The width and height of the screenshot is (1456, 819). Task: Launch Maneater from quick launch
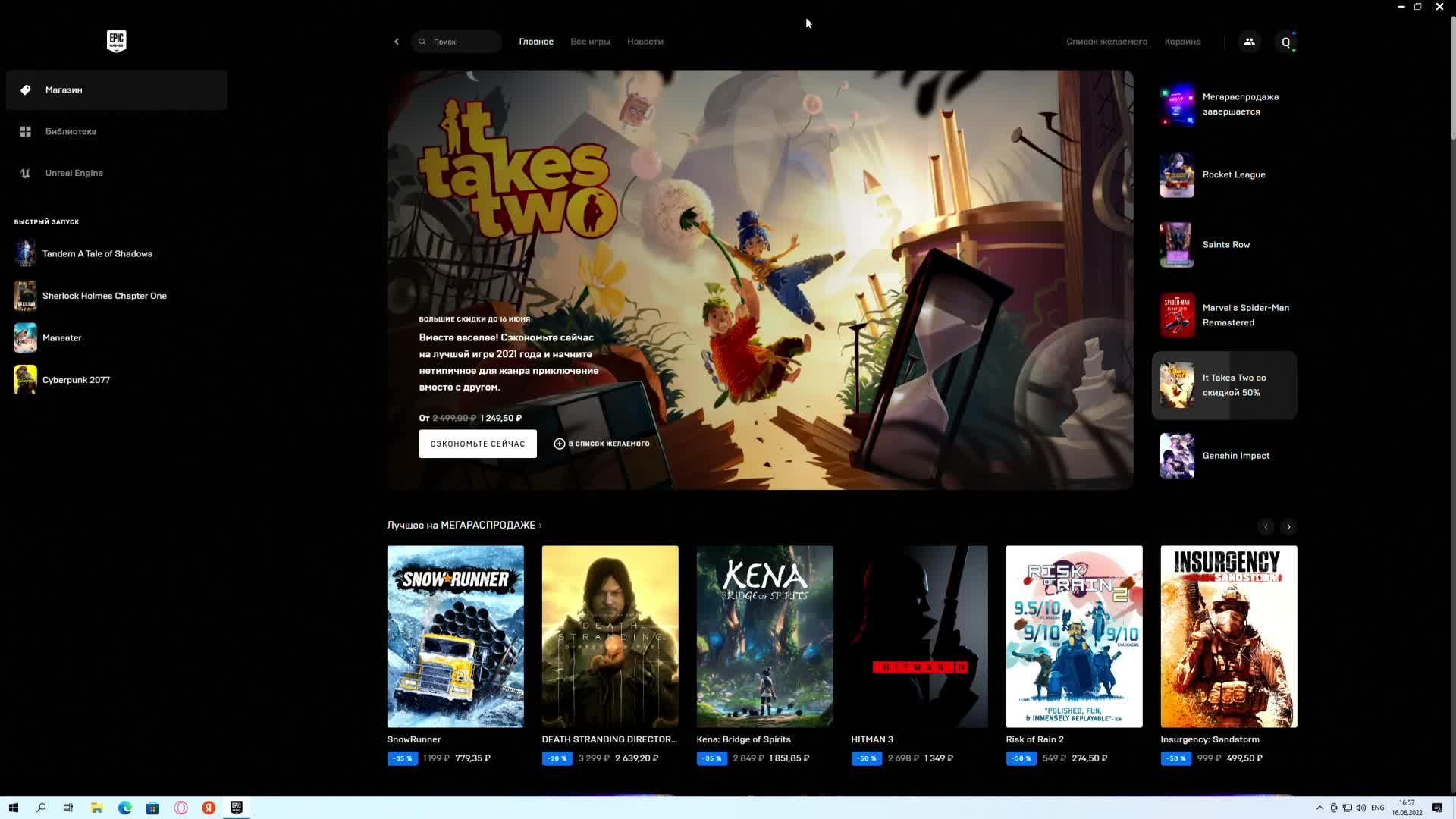click(61, 338)
